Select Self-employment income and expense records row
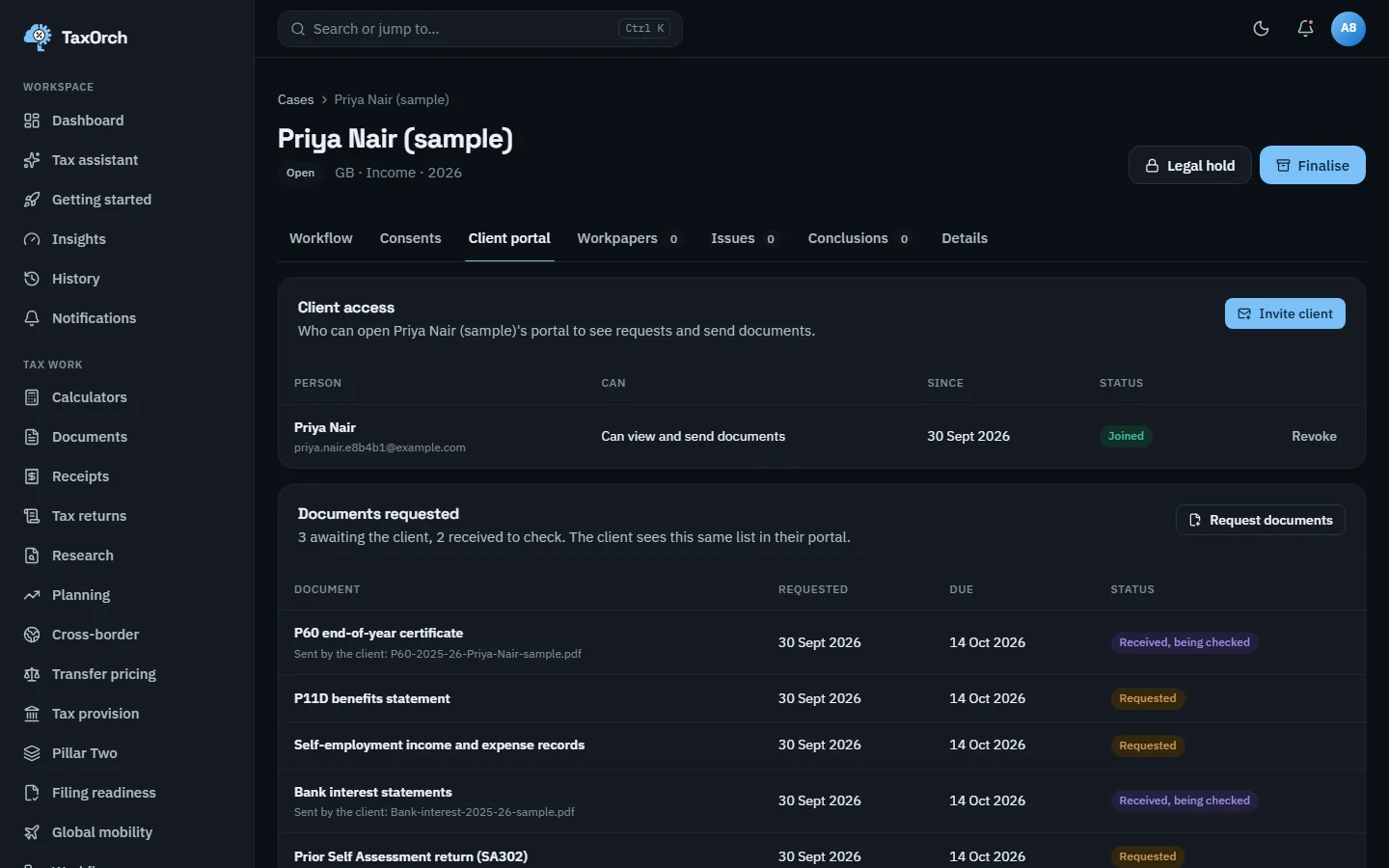The width and height of the screenshot is (1389, 868). pyautogui.click(x=822, y=746)
